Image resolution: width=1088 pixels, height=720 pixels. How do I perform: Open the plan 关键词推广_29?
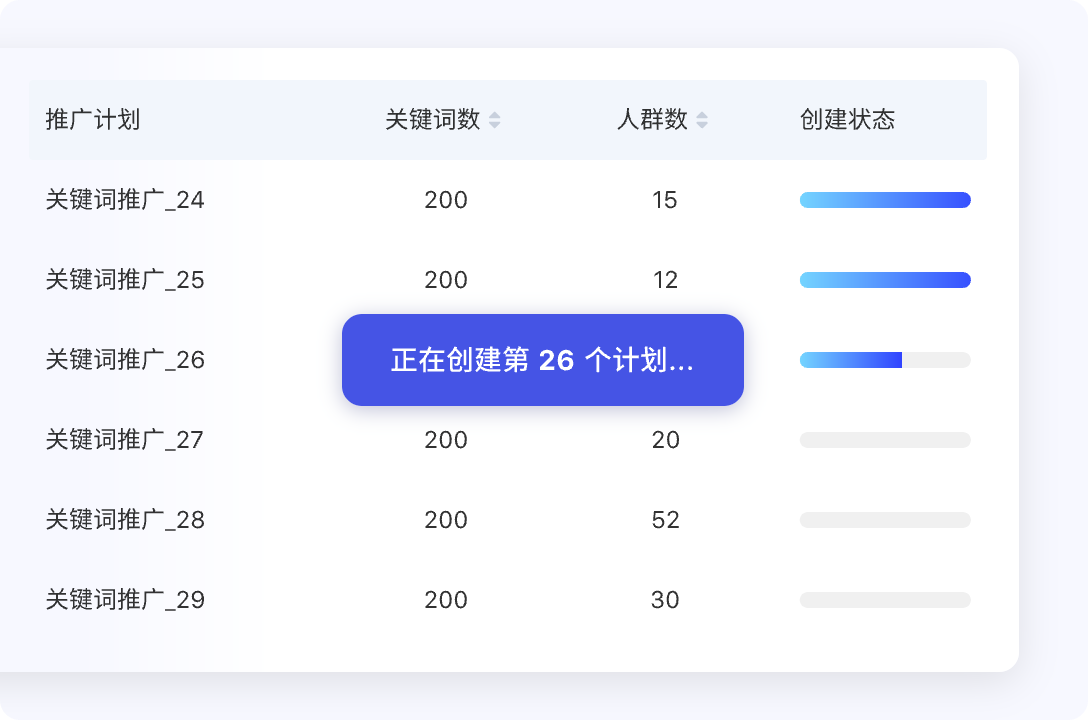[x=124, y=600]
